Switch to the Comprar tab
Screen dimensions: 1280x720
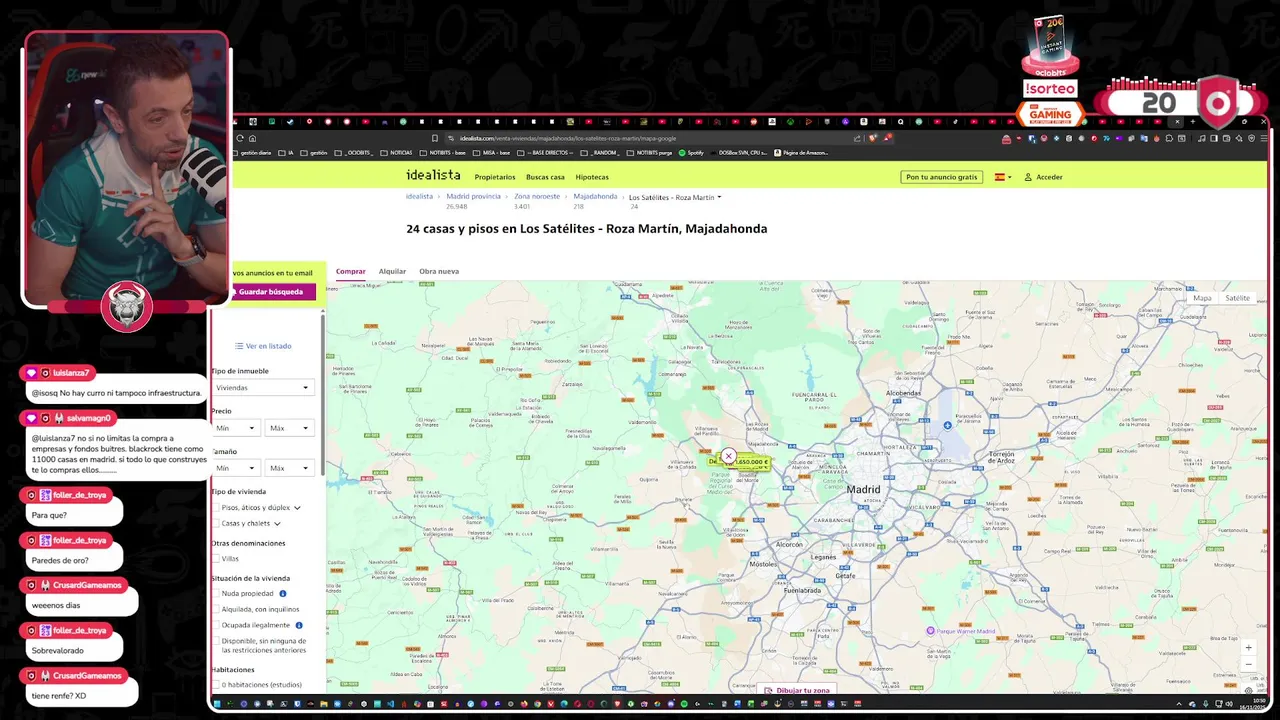tap(350, 271)
